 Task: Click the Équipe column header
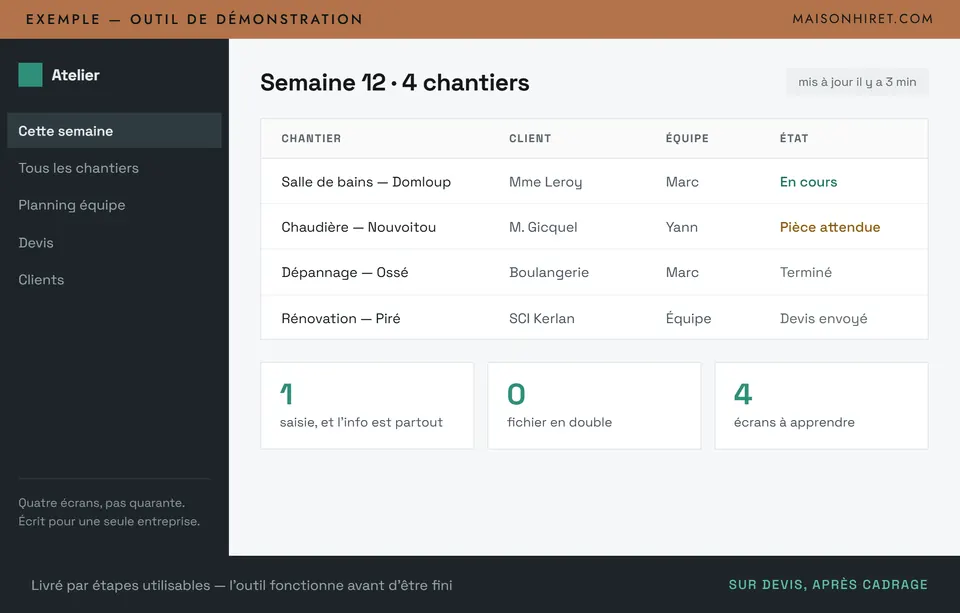[x=687, y=138]
